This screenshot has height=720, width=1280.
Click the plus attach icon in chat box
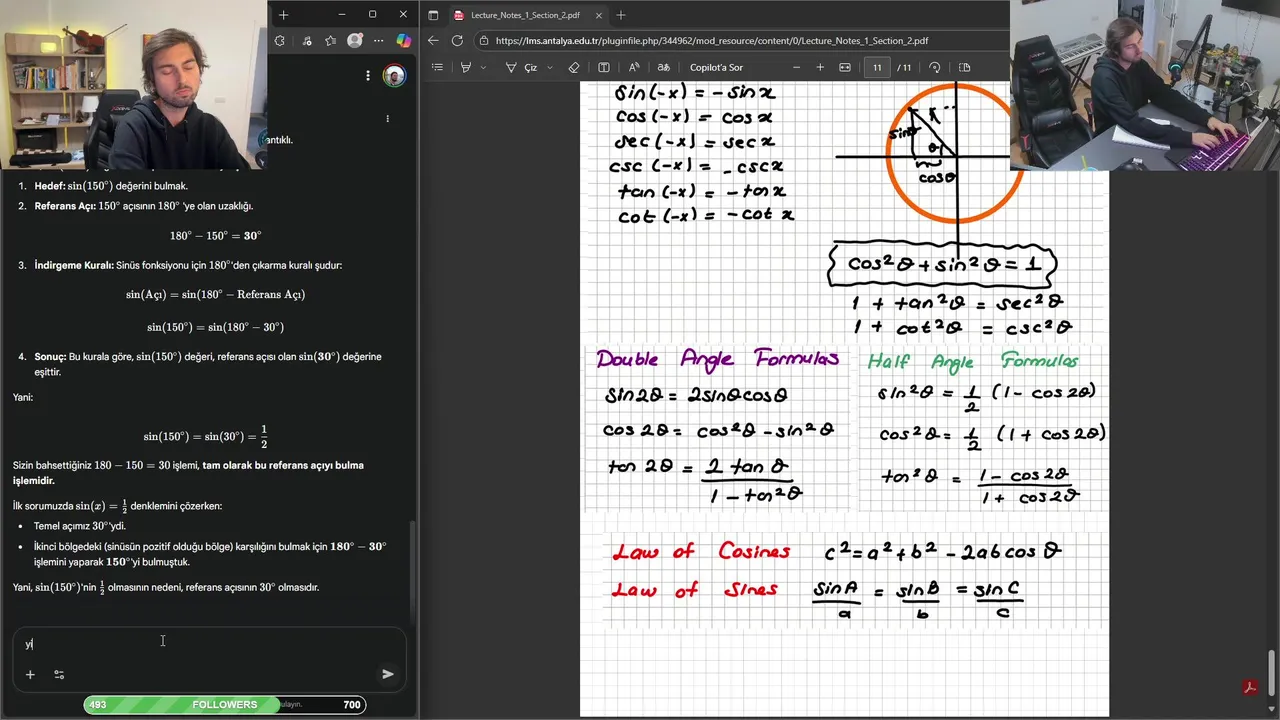pyautogui.click(x=30, y=675)
